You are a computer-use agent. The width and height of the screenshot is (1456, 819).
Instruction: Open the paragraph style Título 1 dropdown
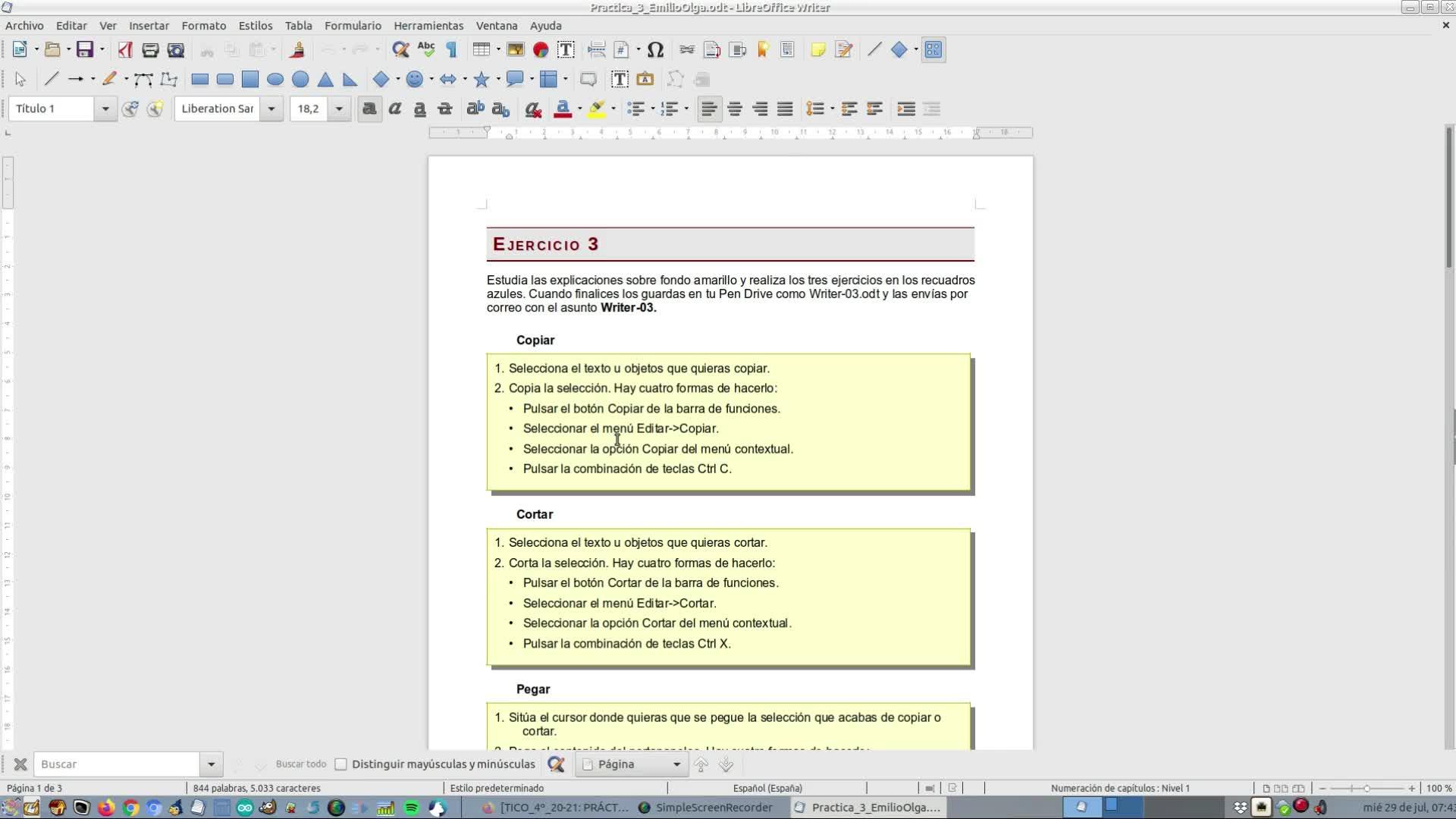coord(105,109)
